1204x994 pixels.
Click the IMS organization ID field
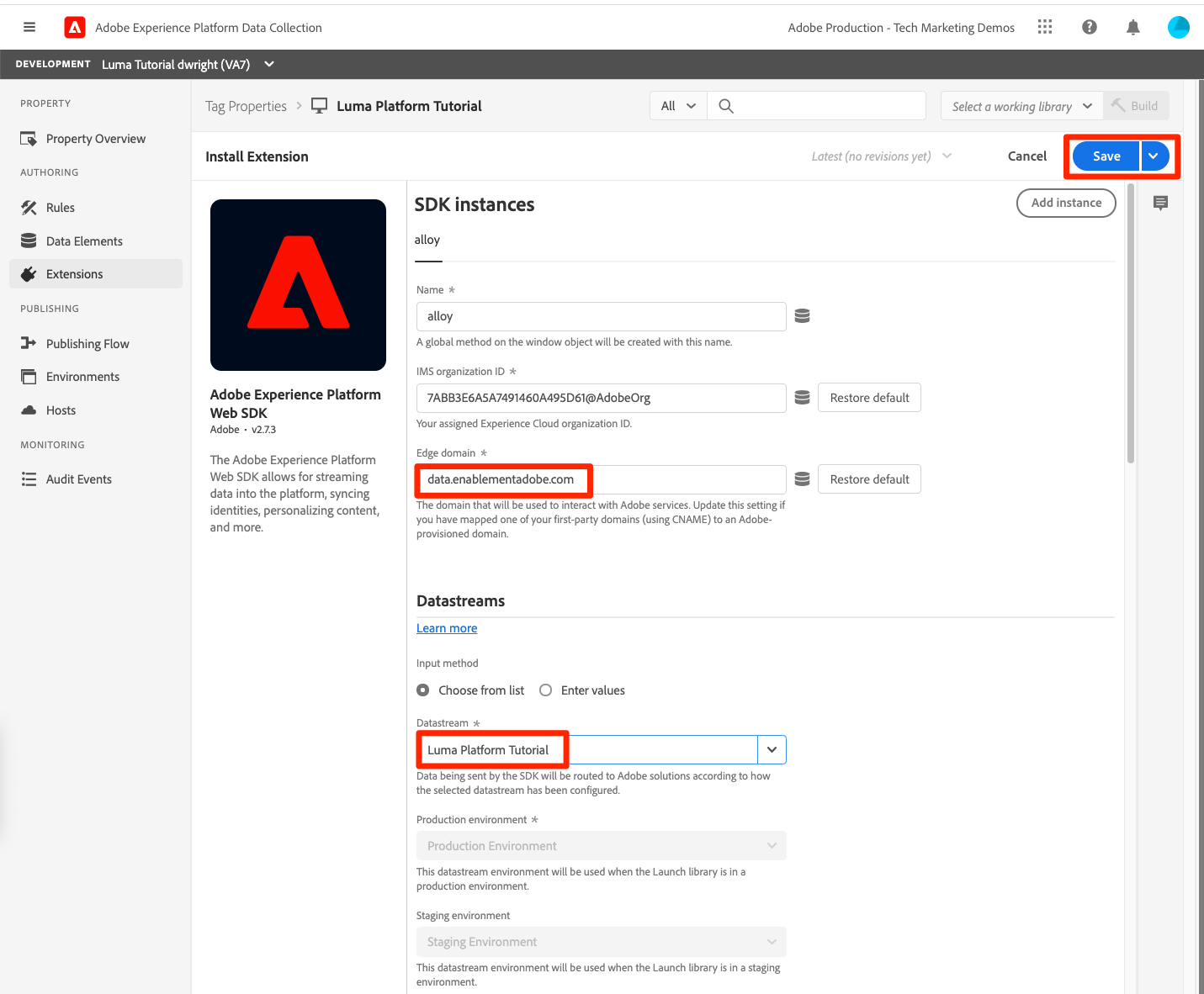click(602, 398)
